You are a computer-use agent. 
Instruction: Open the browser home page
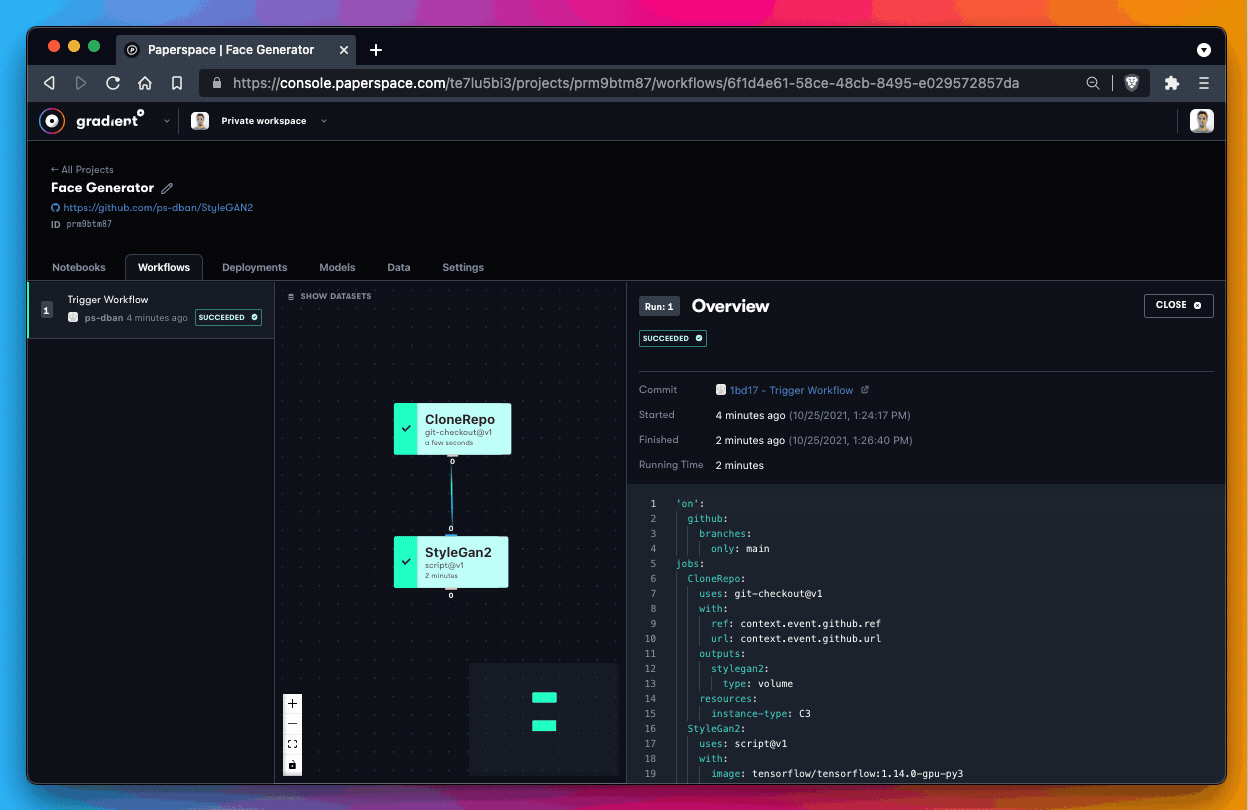[x=145, y=83]
